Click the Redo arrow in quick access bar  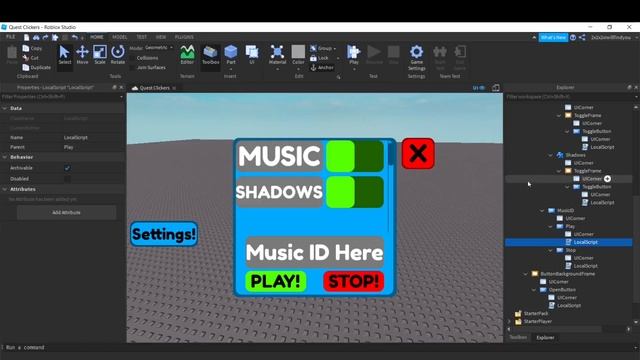(x=45, y=37)
